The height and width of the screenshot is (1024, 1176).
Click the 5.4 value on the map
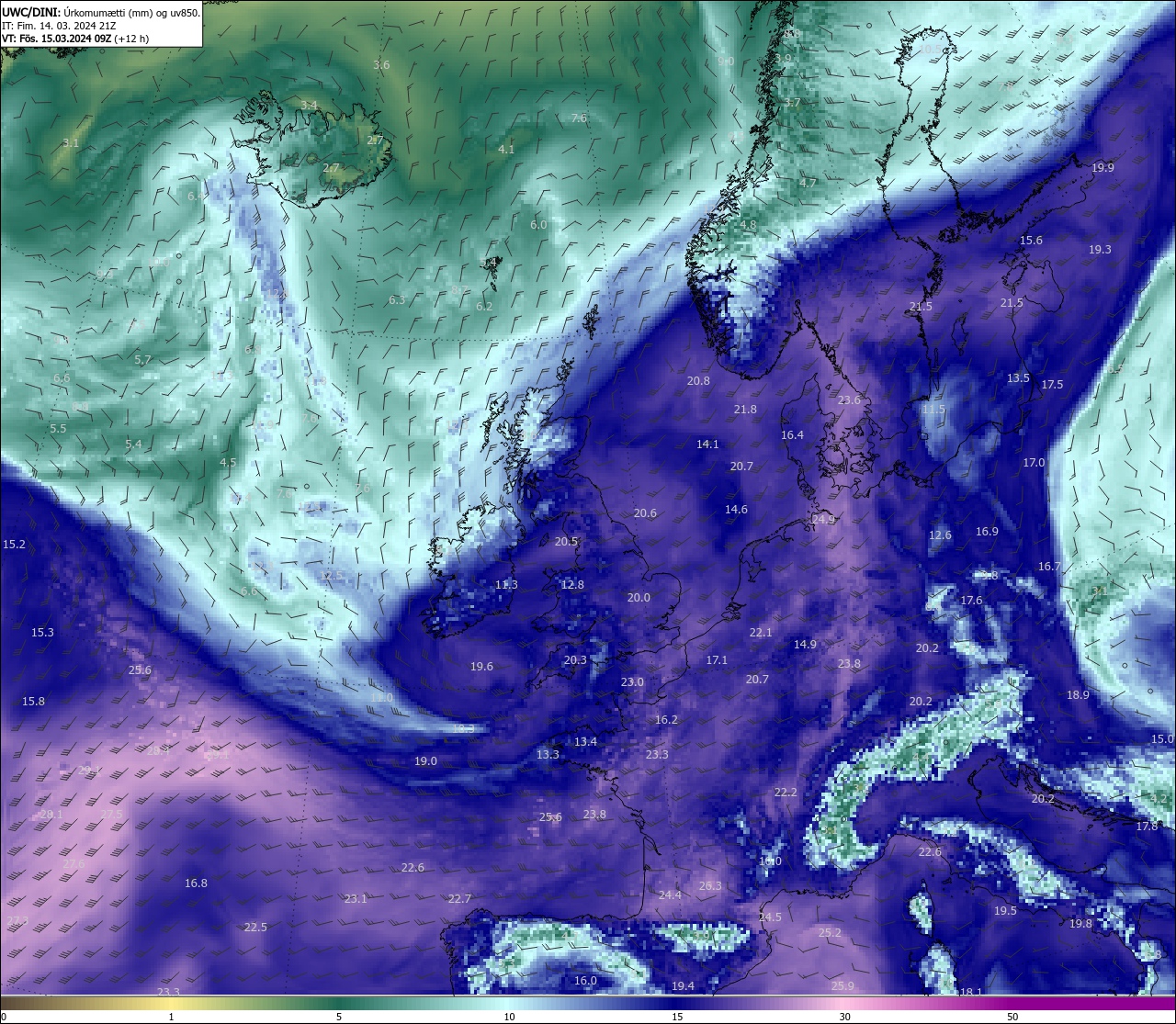[133, 444]
